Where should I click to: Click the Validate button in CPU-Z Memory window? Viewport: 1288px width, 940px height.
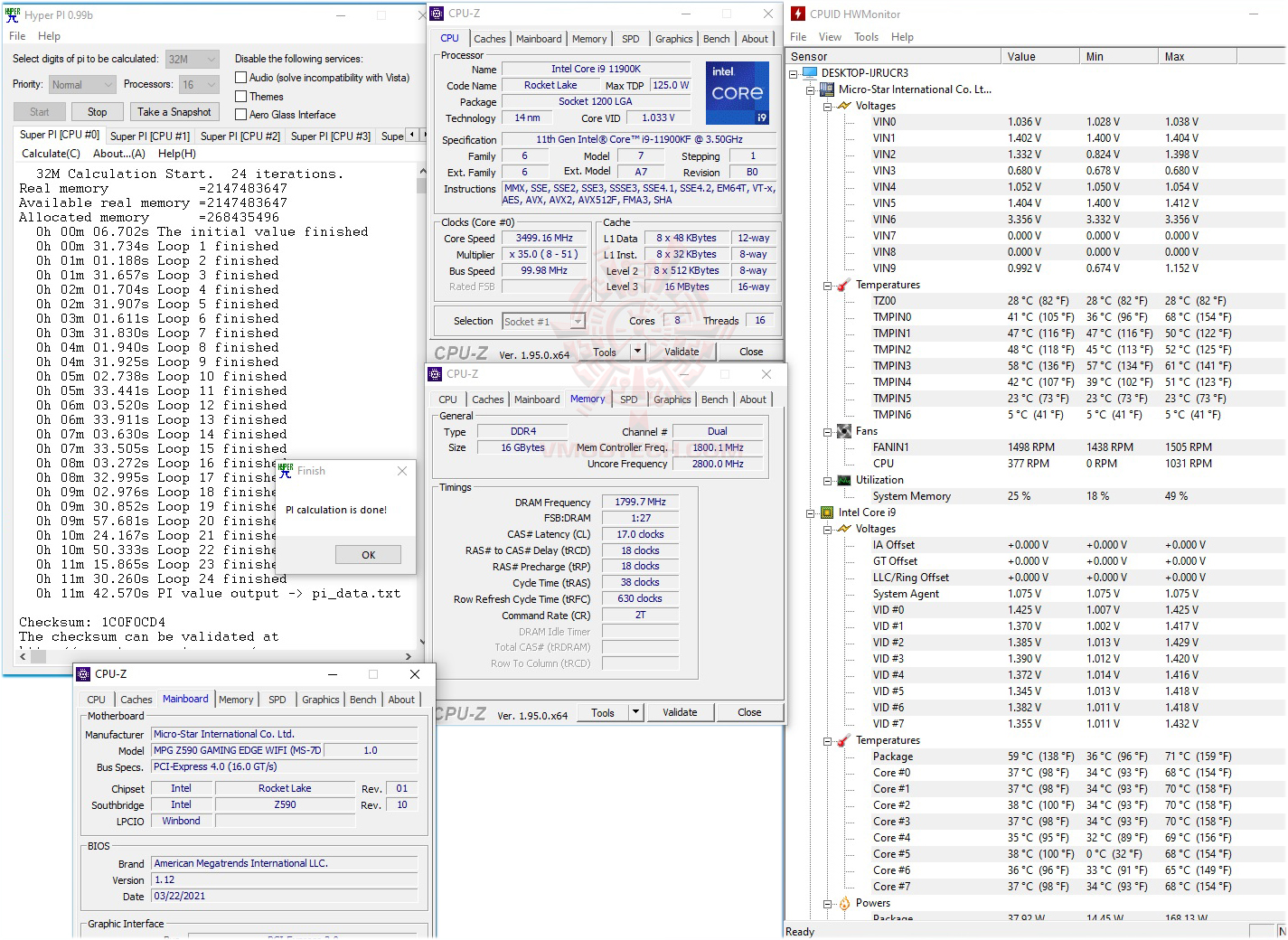(x=680, y=712)
